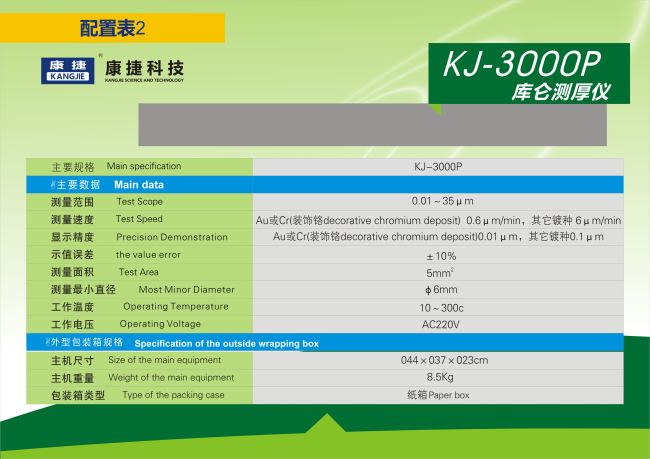Click the '± 10%' value
This screenshot has height=459, width=650.
point(441,256)
